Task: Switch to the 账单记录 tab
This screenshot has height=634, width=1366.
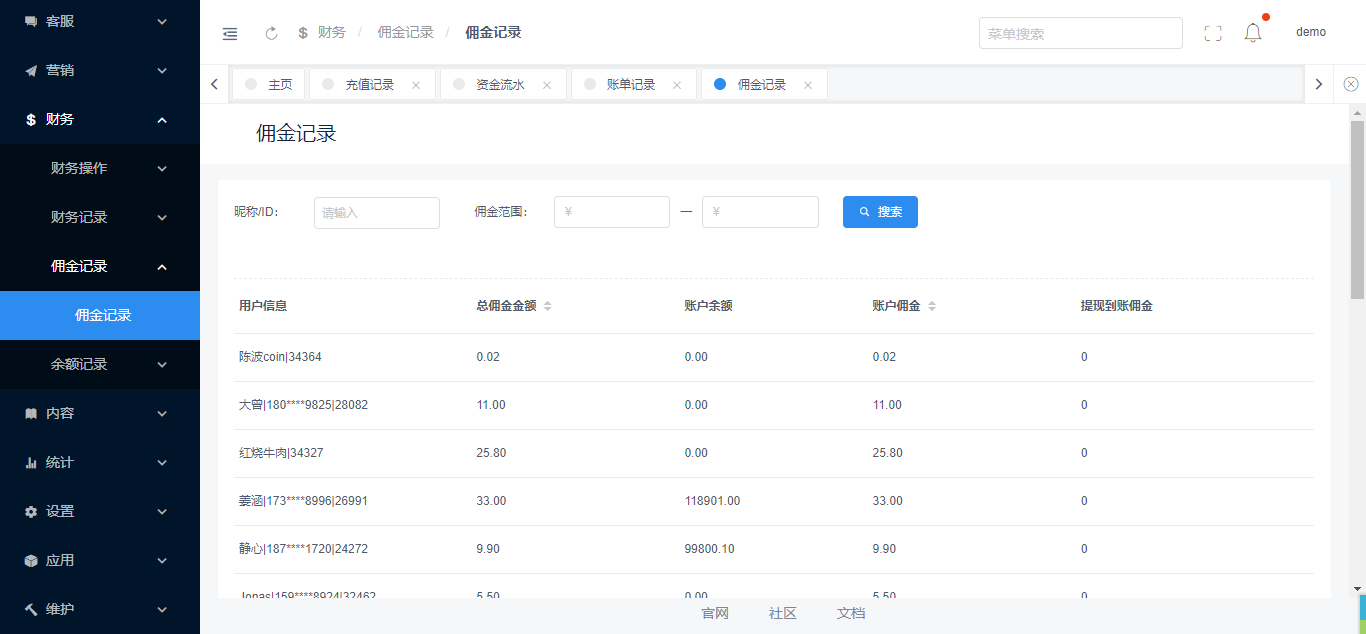Action: (x=630, y=85)
